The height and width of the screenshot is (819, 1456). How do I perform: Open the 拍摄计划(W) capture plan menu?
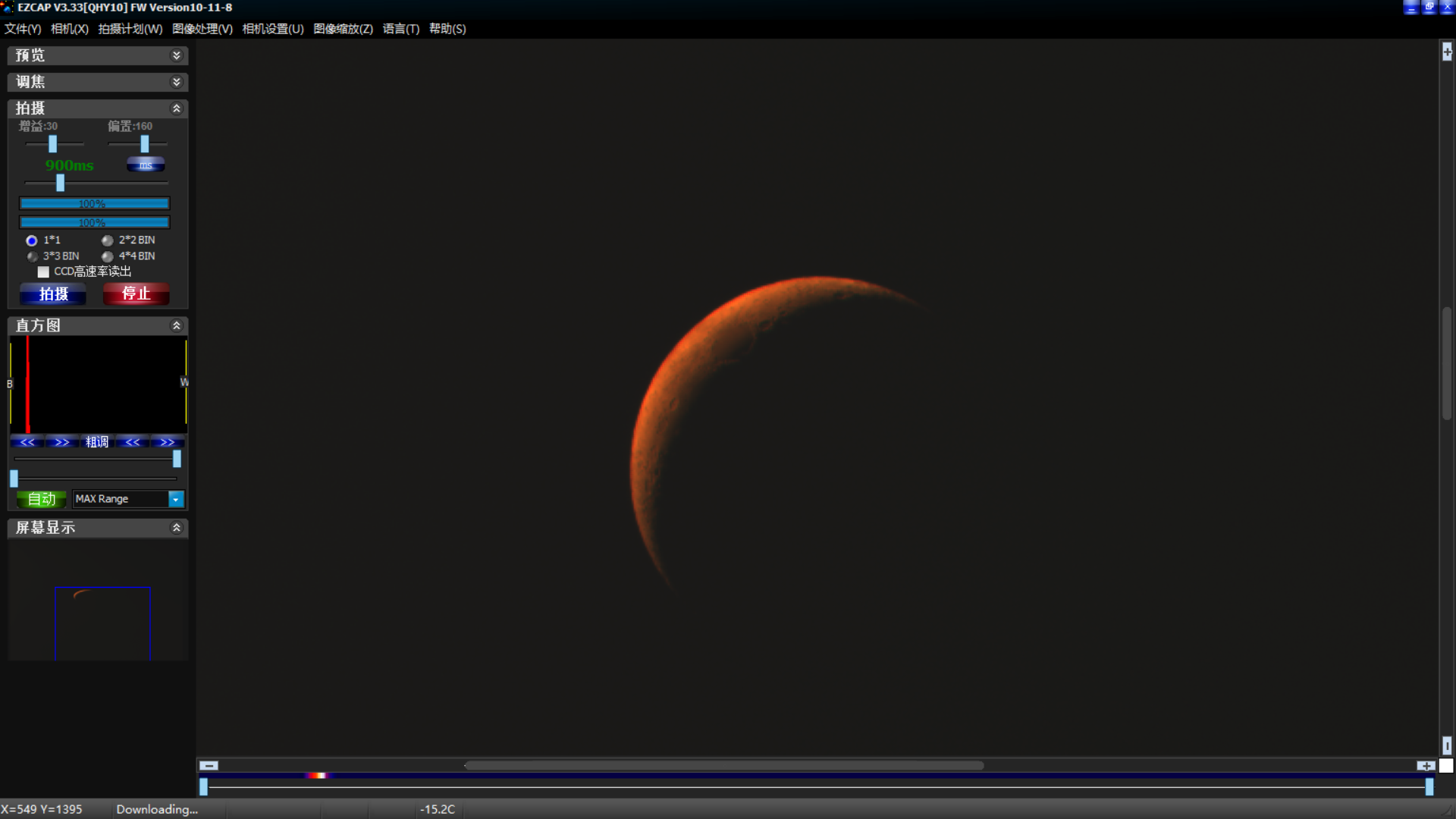pyautogui.click(x=130, y=29)
